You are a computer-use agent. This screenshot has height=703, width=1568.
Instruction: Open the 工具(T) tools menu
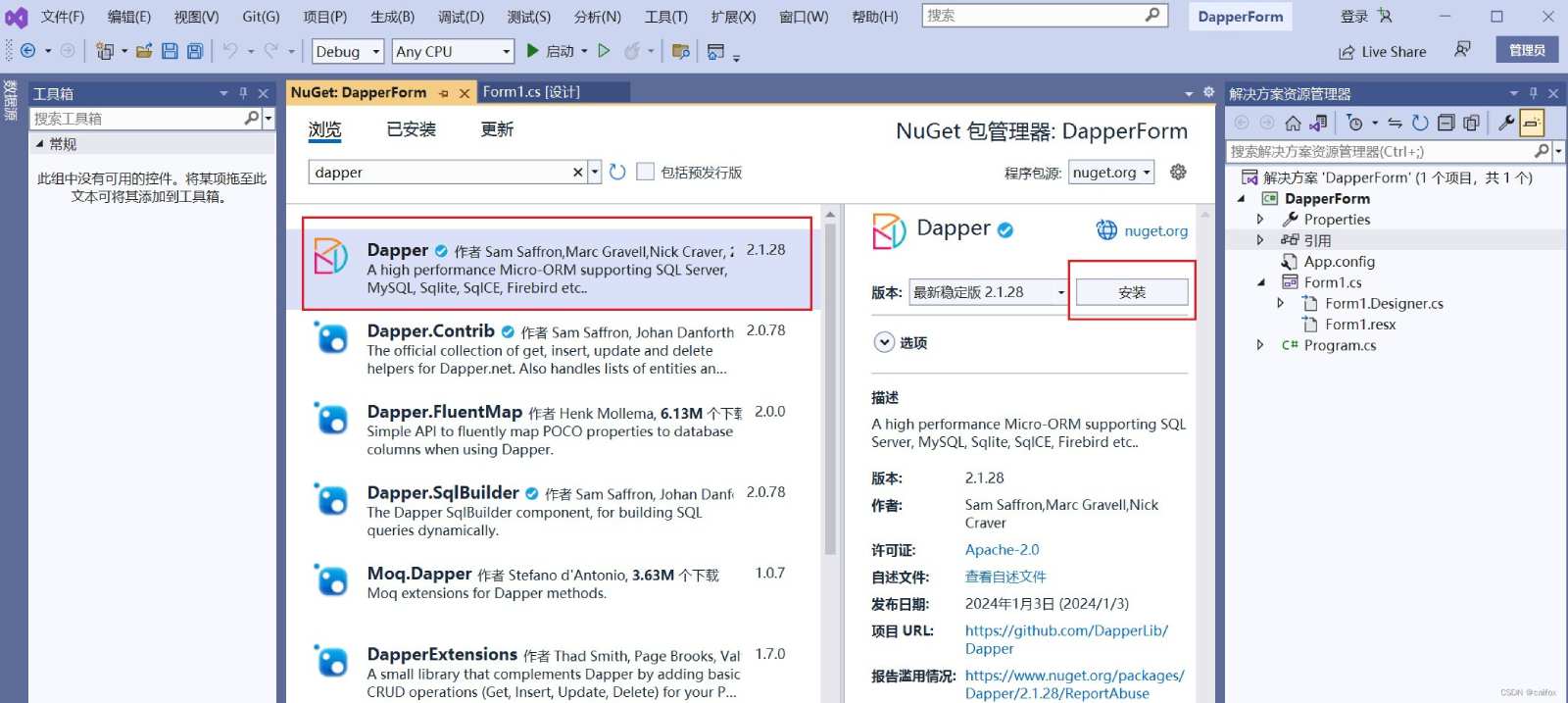pos(665,17)
